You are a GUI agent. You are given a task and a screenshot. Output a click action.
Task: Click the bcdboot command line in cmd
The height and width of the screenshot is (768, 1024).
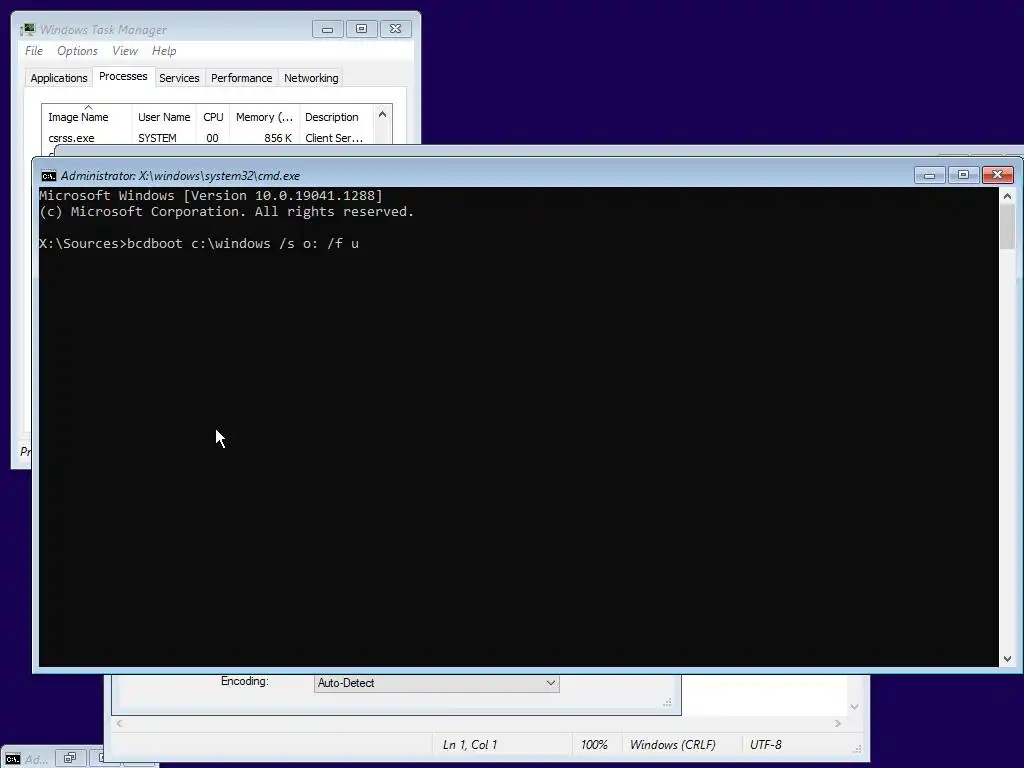coord(199,244)
